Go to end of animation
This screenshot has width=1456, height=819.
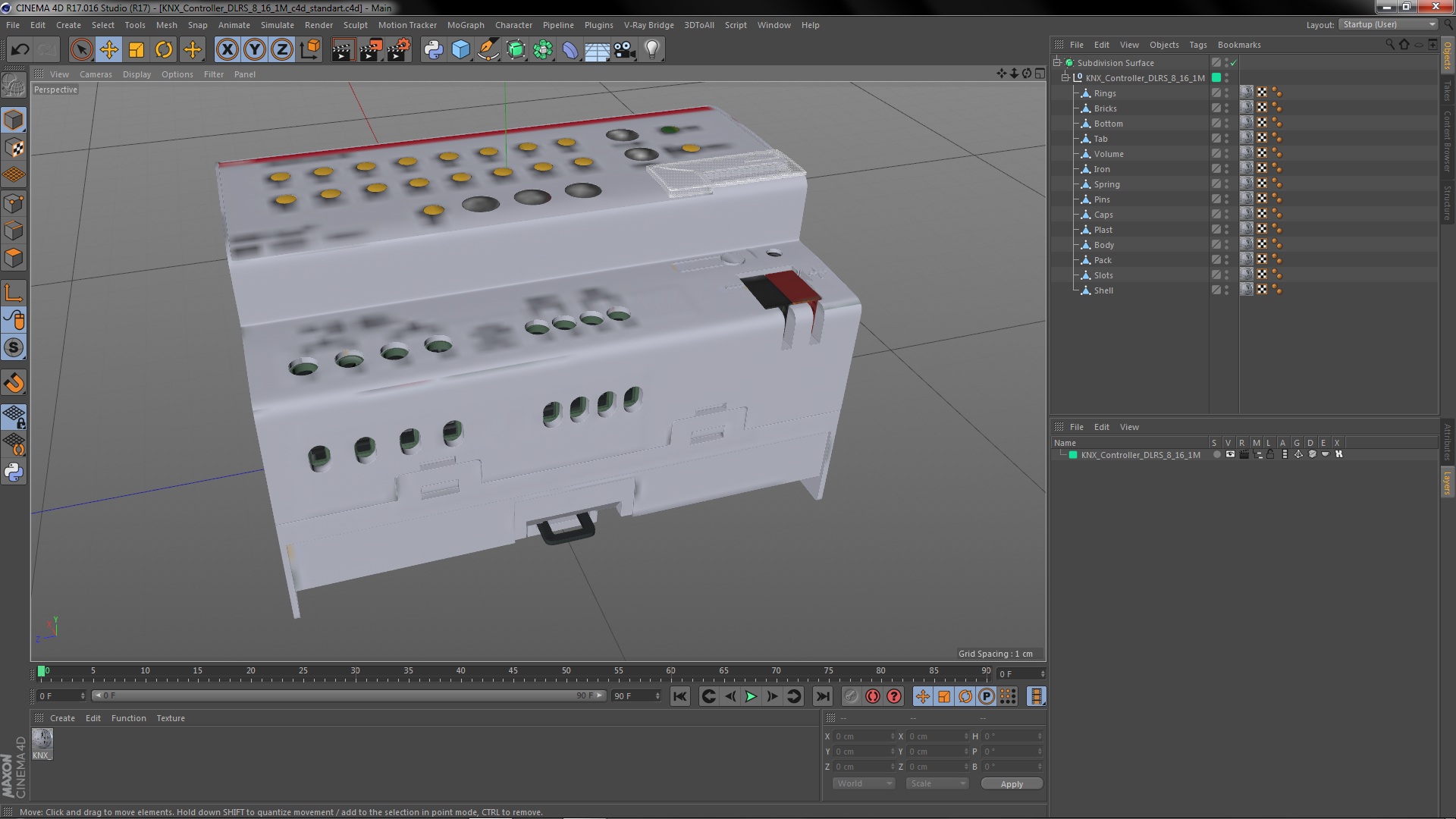(x=822, y=696)
